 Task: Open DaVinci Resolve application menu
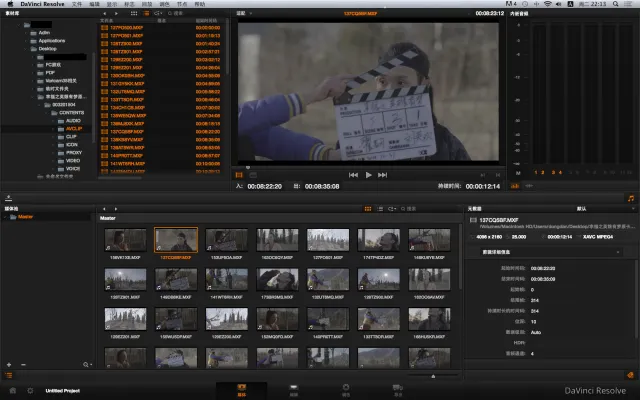pyautogui.click(x=42, y=4)
